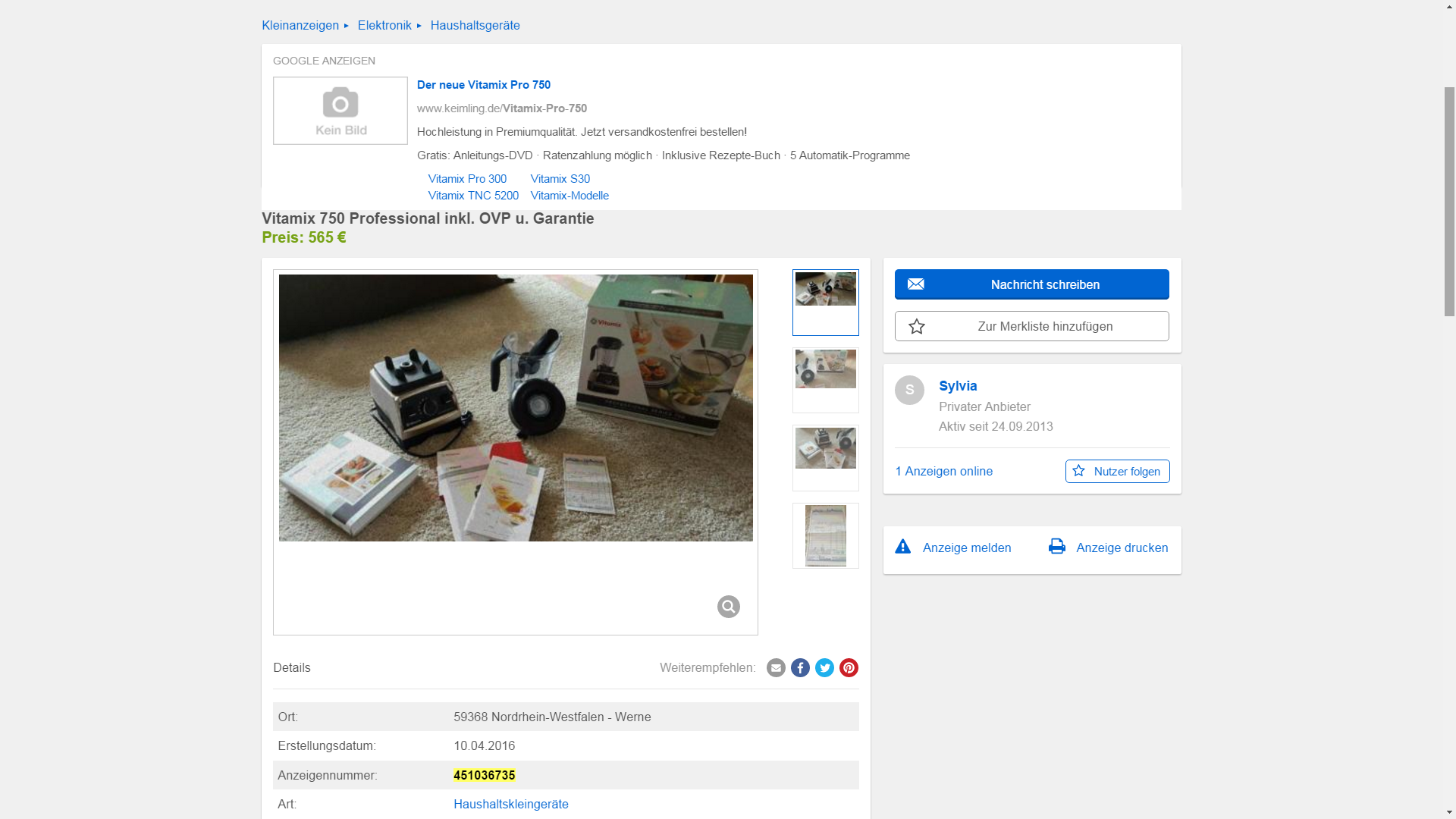Click the Anzeige melden link
This screenshot has width=1456, height=819.
(x=967, y=548)
